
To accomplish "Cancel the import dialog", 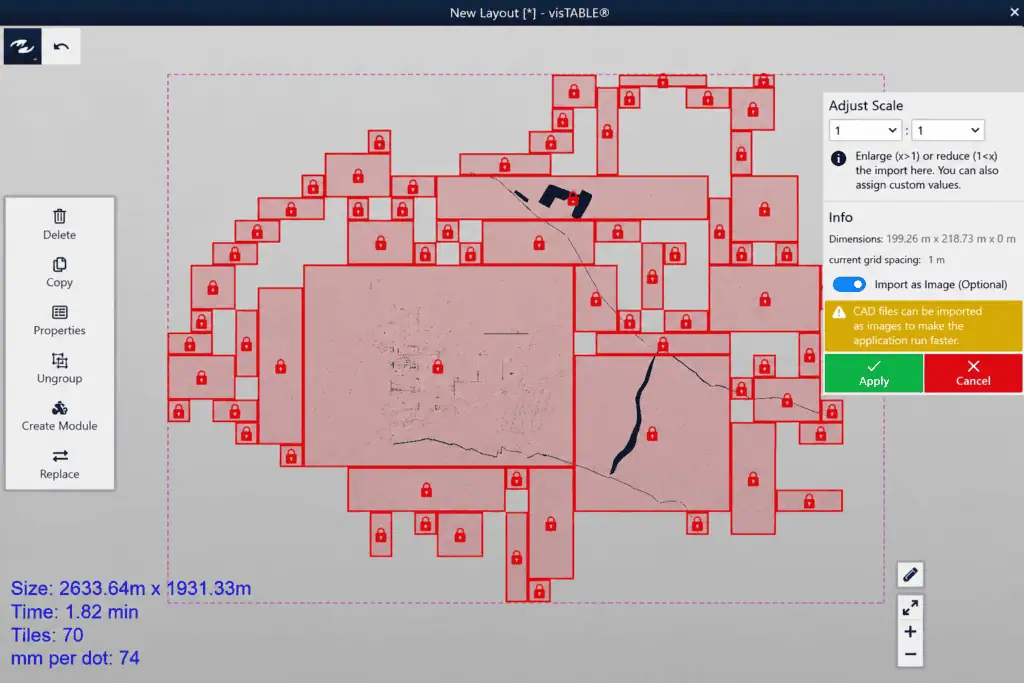I will pyautogui.click(x=973, y=373).
